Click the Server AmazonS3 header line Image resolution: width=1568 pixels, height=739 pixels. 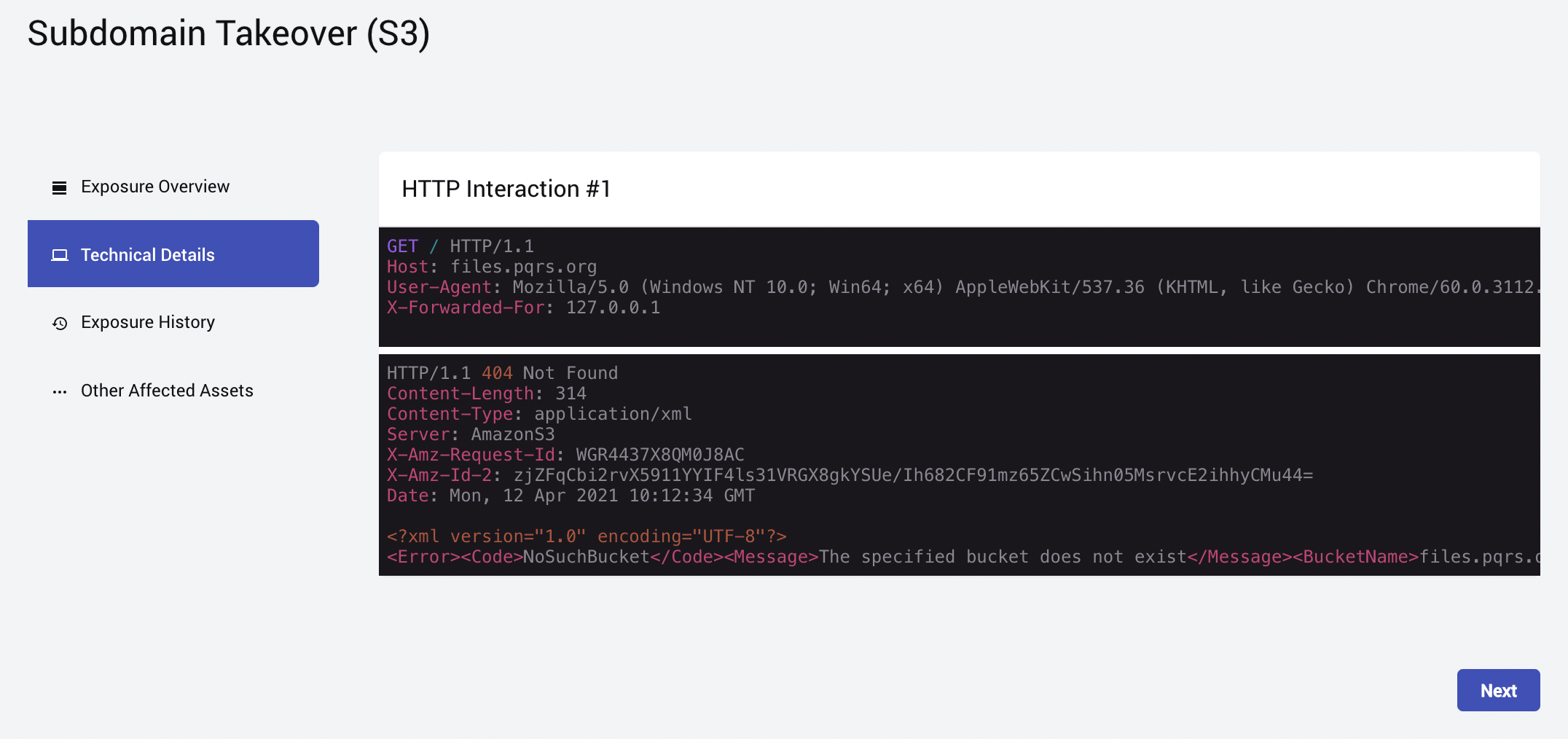tap(471, 434)
